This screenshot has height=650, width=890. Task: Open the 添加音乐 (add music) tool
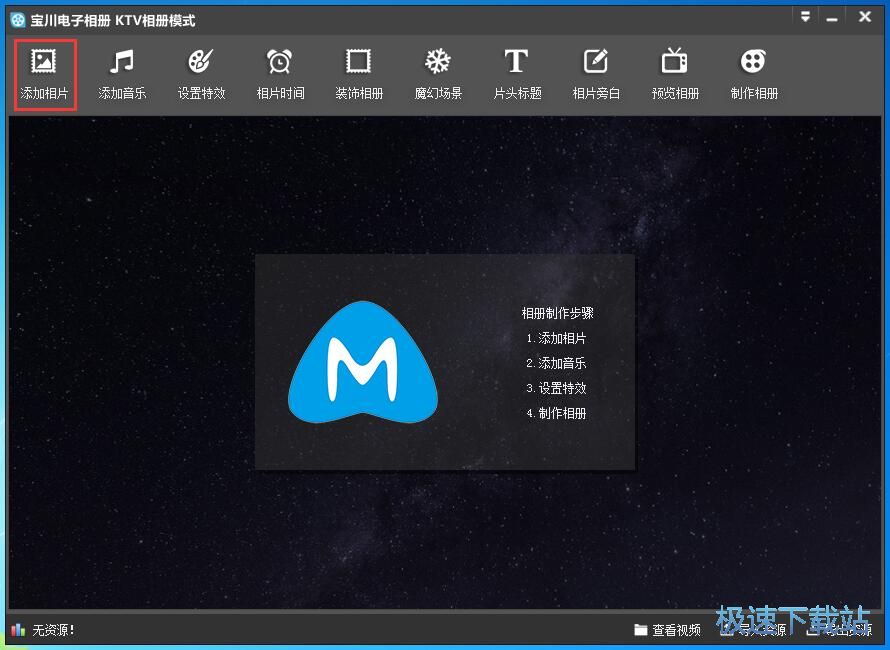pyautogui.click(x=122, y=75)
